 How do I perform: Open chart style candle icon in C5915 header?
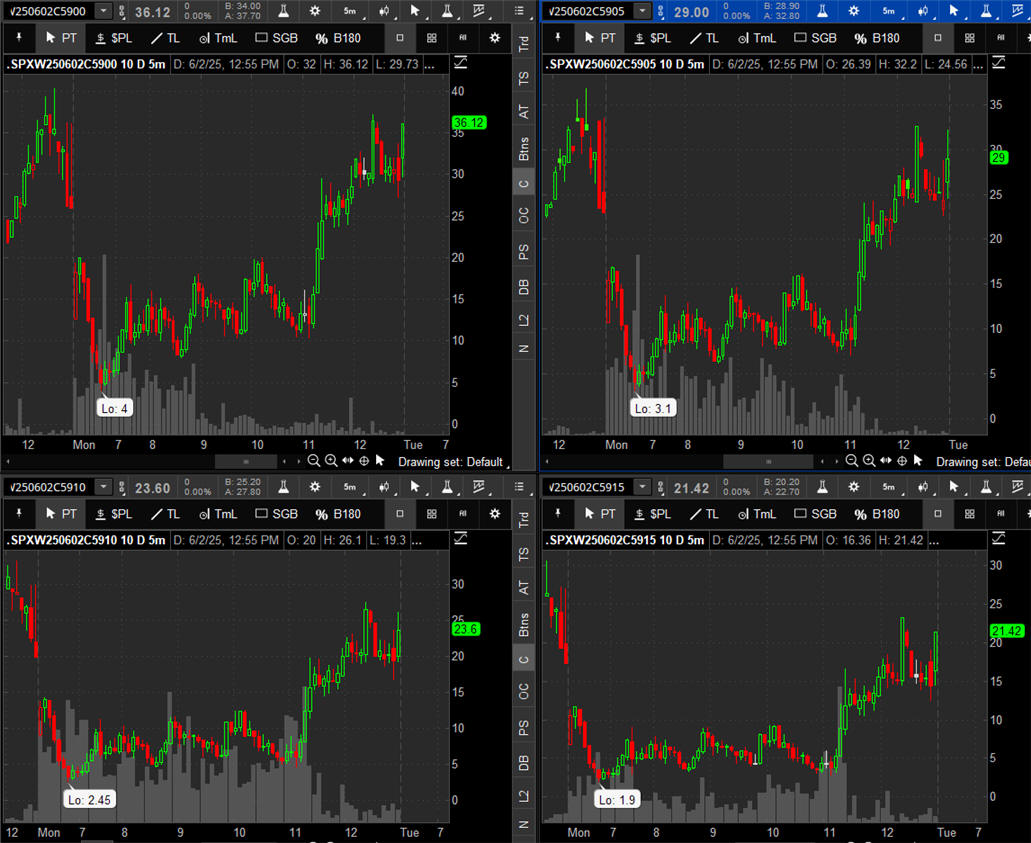(922, 487)
